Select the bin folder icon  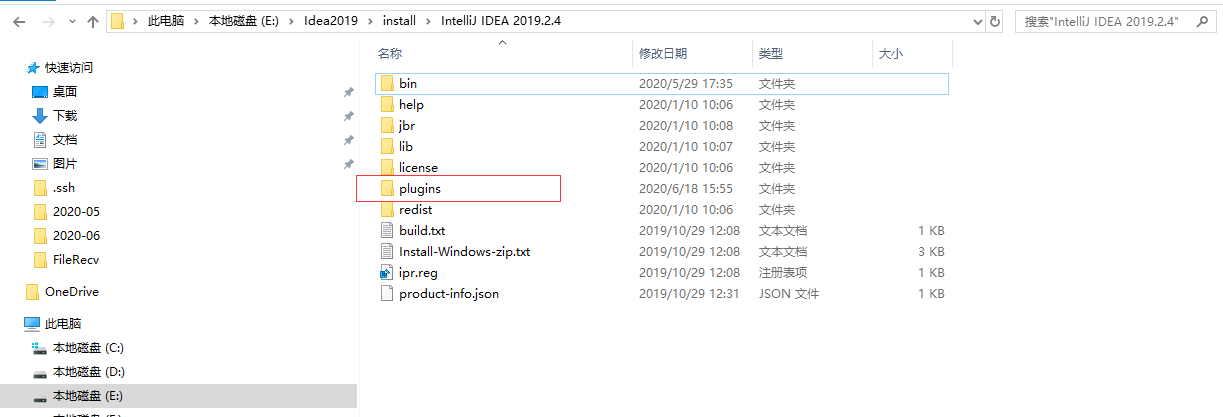point(388,83)
